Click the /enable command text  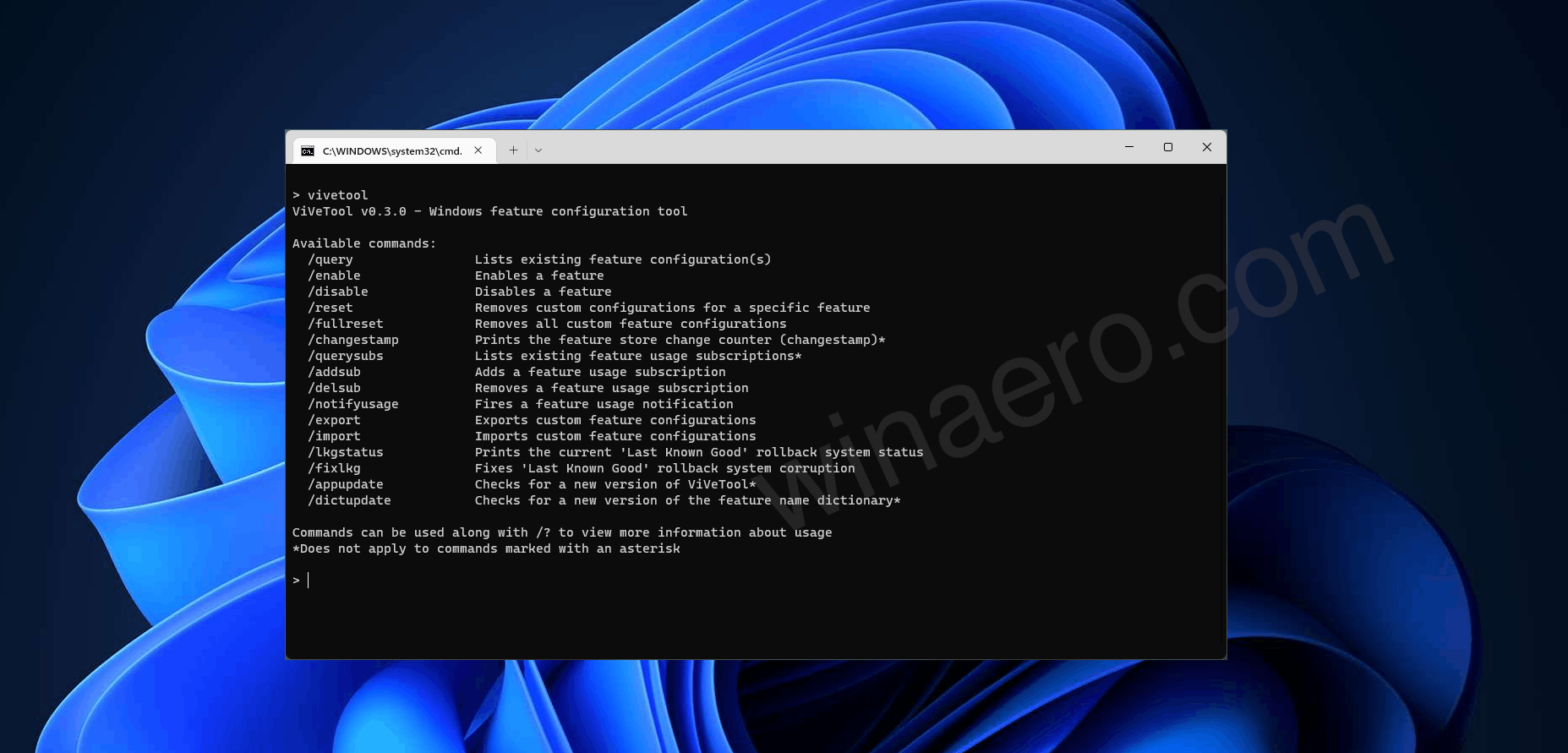coord(334,276)
